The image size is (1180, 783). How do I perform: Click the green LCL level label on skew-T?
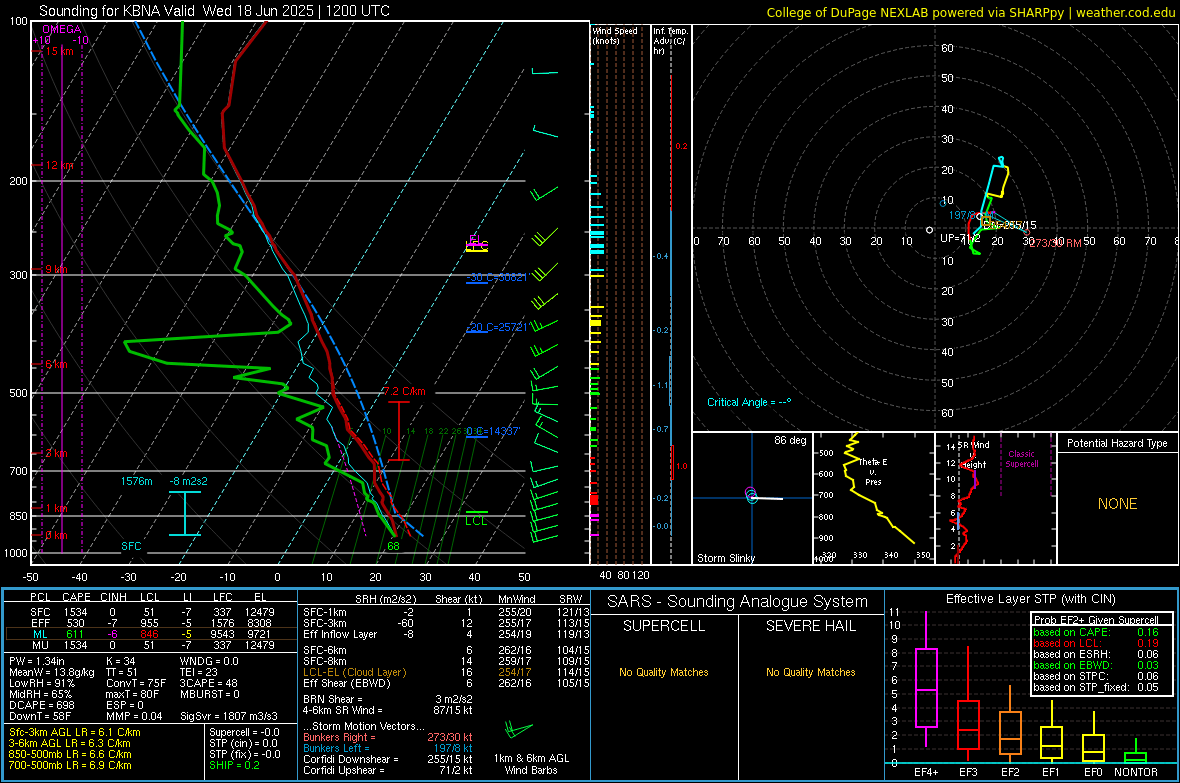476,521
